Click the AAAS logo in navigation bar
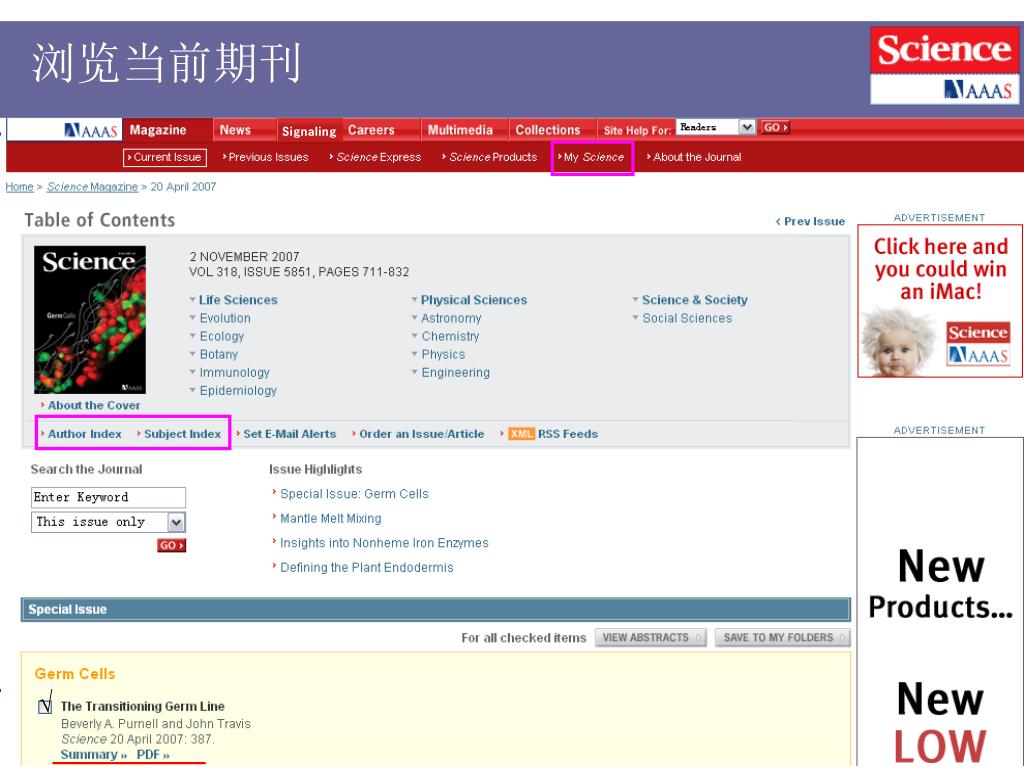1024x768 pixels. (91, 131)
